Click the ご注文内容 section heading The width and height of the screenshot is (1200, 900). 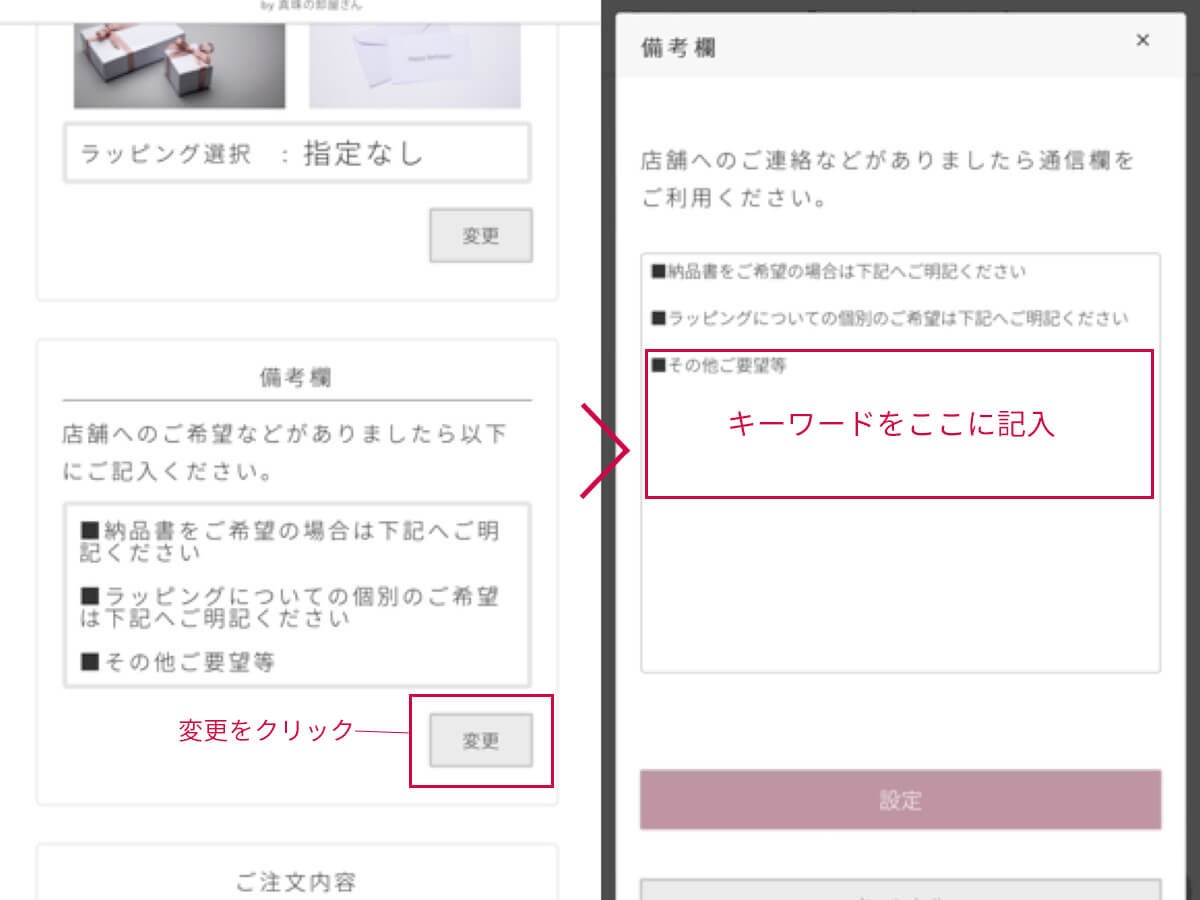296,882
